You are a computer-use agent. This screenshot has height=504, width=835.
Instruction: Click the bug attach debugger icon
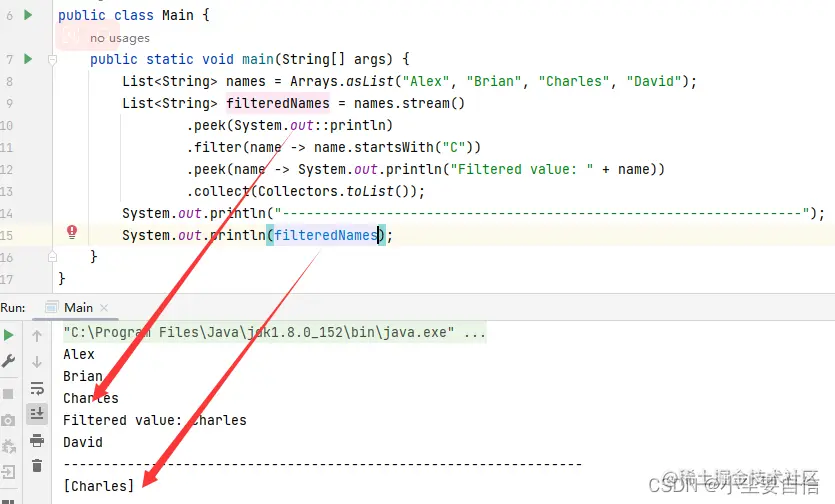9,446
